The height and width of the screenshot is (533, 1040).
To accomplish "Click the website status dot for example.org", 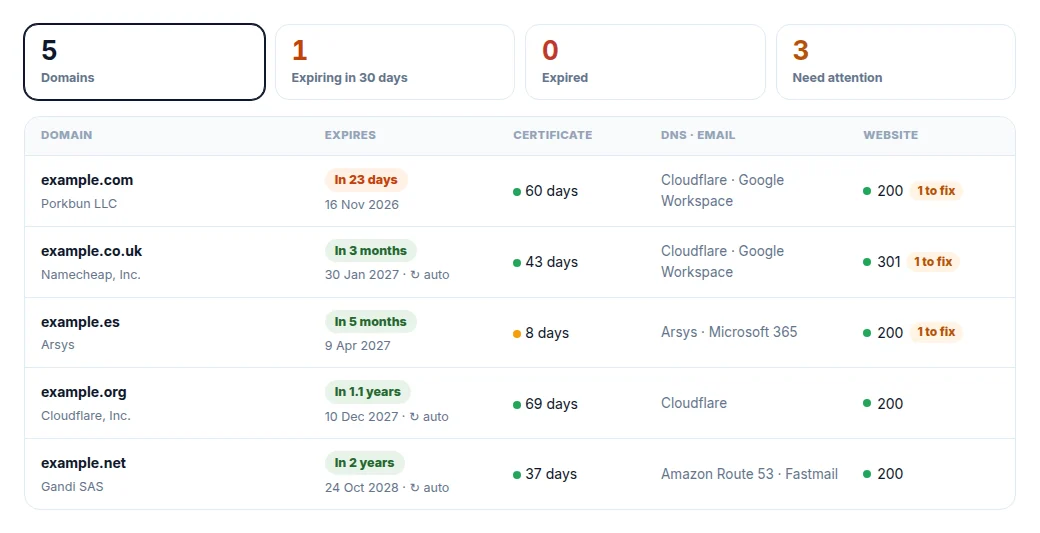I will click(867, 403).
